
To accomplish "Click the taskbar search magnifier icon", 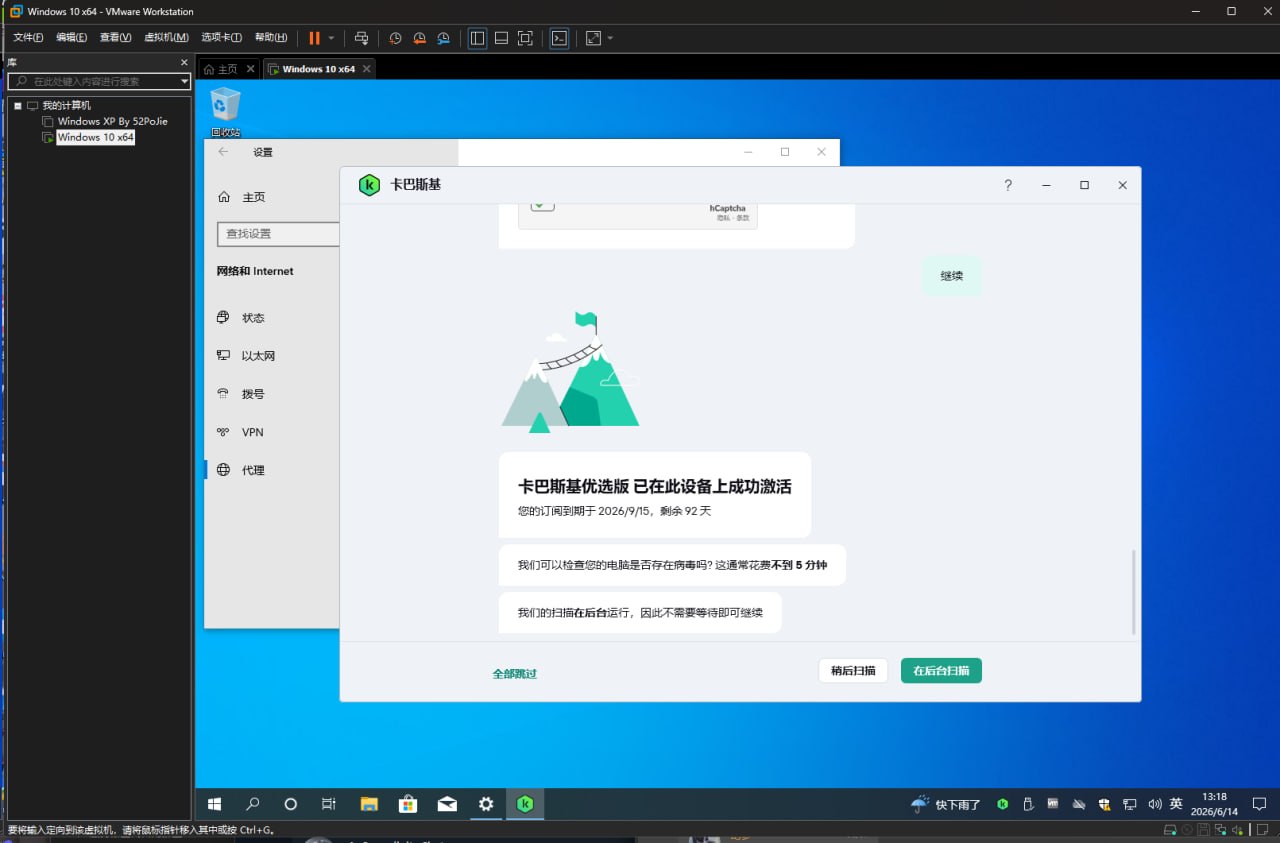I will [253, 804].
